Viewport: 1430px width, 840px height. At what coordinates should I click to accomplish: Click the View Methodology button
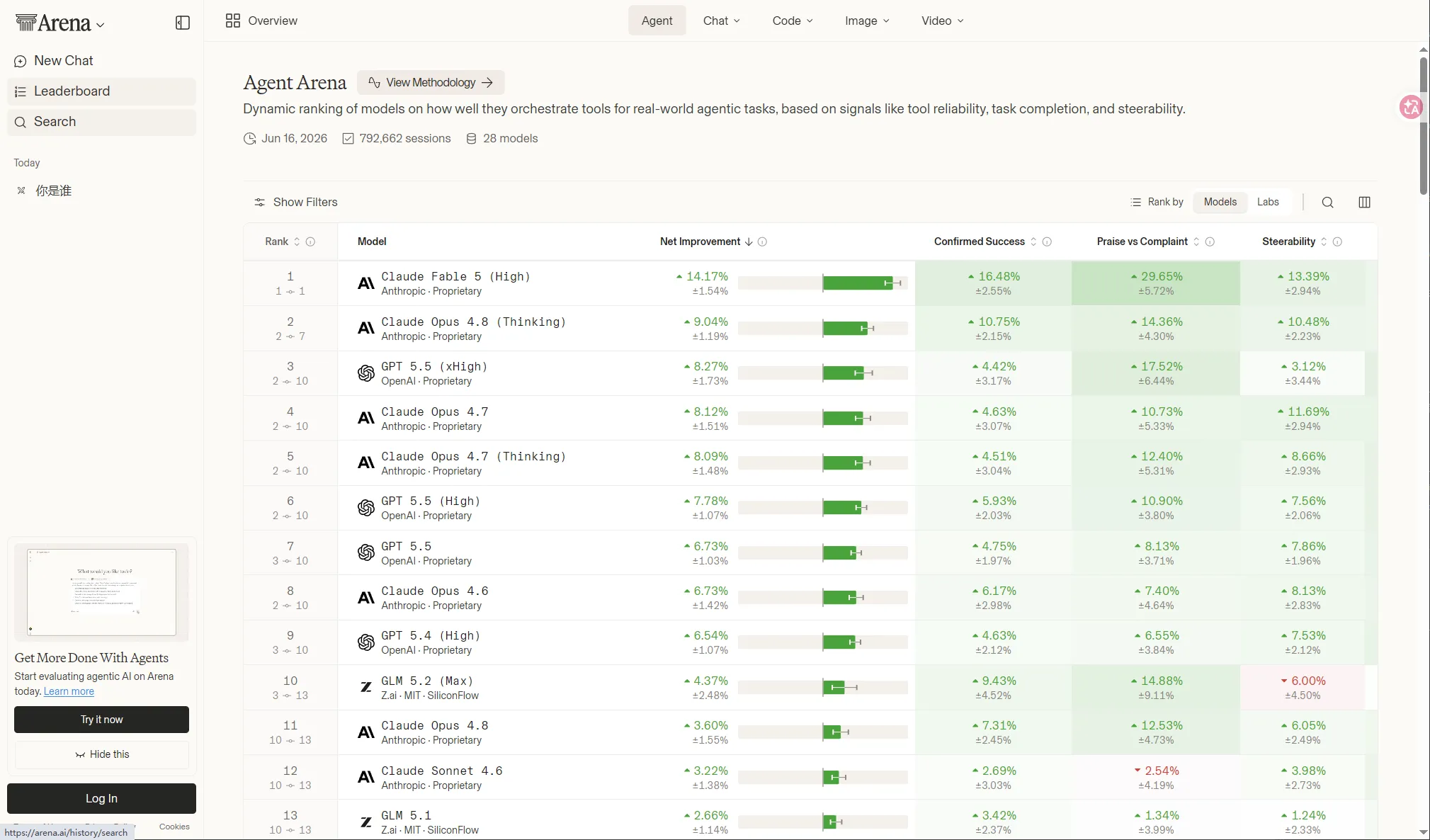coord(431,82)
